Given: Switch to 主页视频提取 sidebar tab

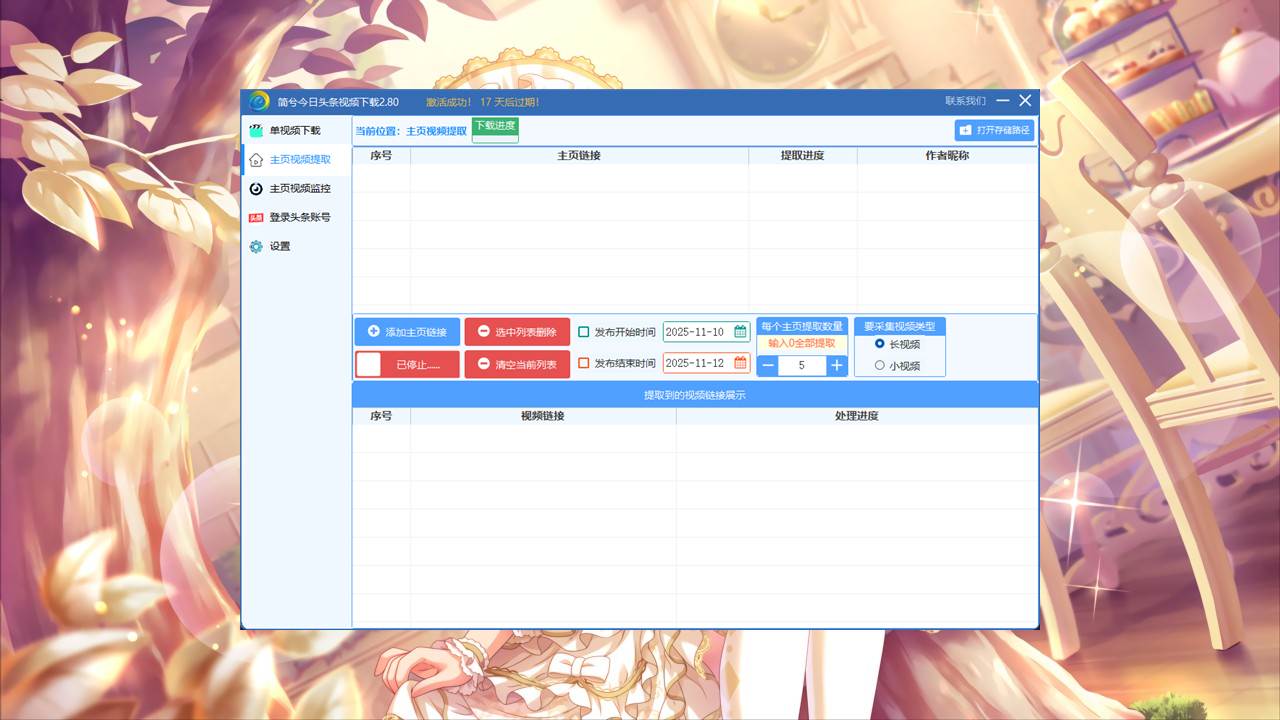Looking at the screenshot, I should point(299,160).
